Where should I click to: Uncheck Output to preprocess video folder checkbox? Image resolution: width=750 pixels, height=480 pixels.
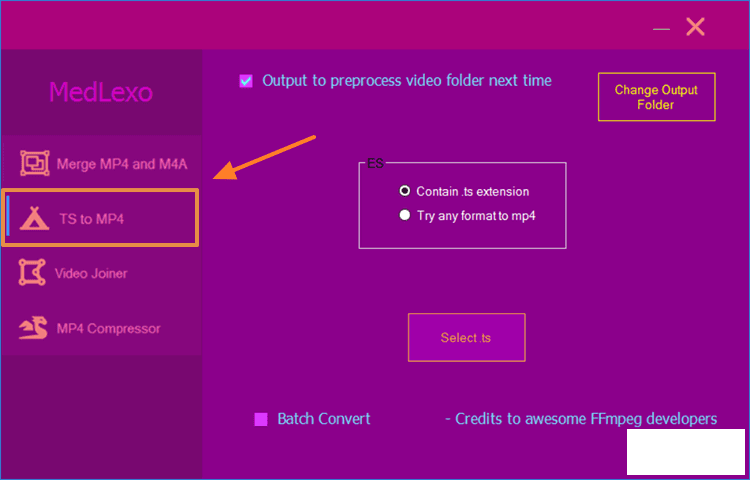pos(246,81)
